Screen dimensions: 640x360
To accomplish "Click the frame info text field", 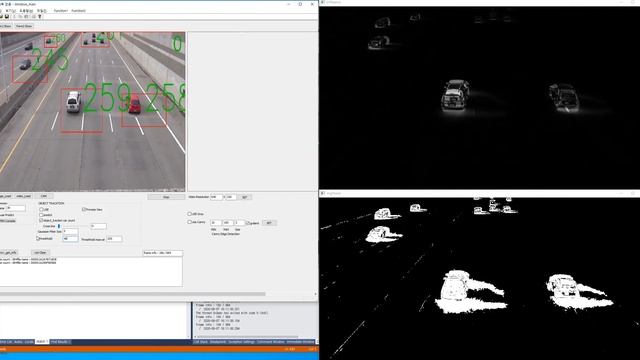I will point(162,253).
